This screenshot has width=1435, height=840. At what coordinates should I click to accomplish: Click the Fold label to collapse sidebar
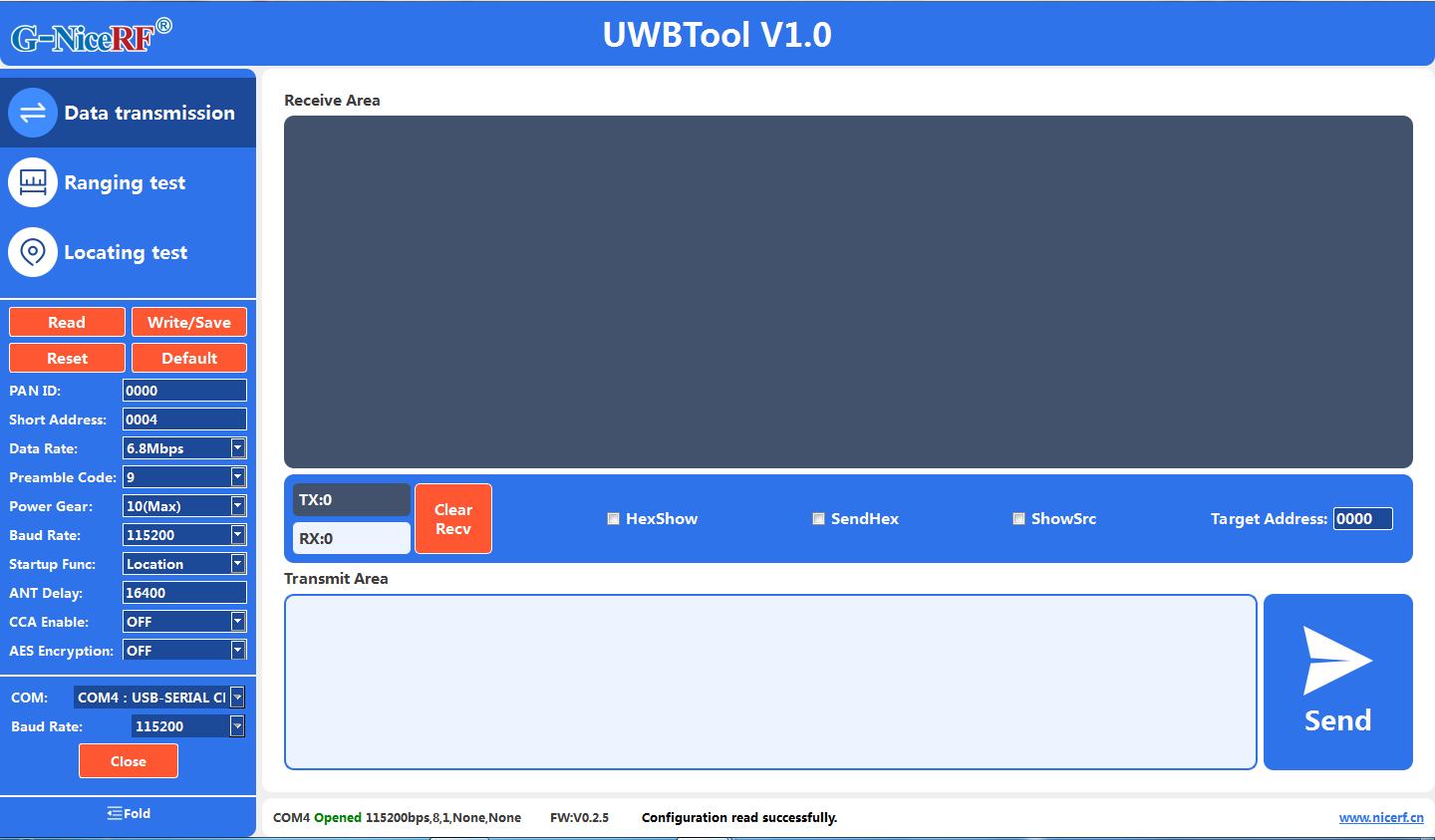click(x=138, y=813)
